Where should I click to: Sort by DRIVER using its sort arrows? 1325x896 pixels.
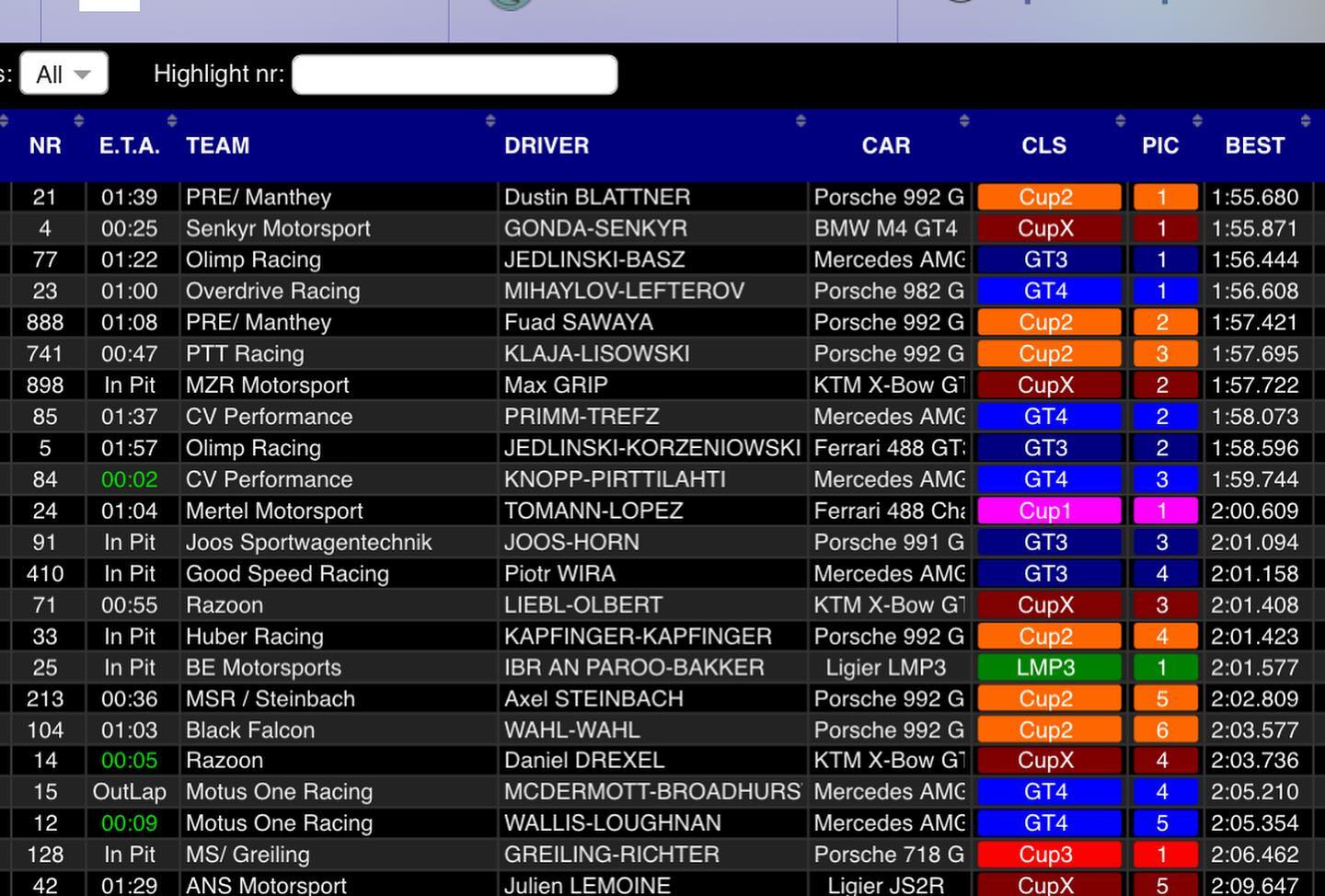(x=801, y=121)
